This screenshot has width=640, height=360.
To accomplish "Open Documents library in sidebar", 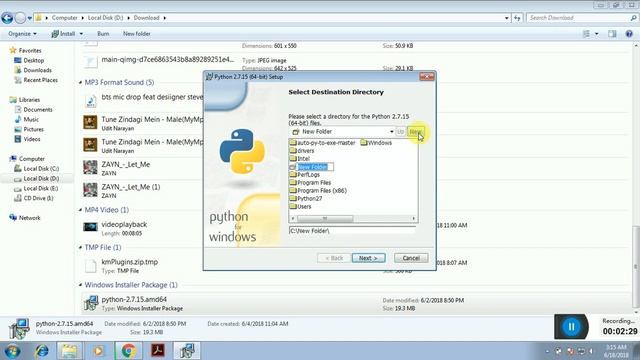I will click(34, 110).
